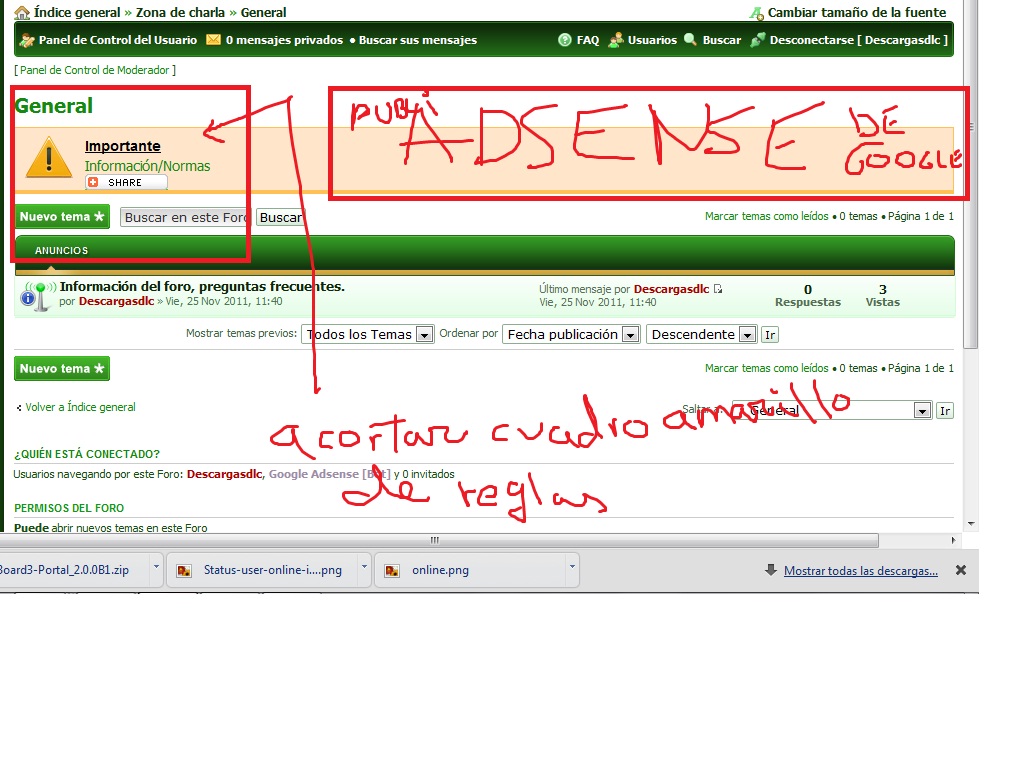Open the Usuarios list
The image size is (1024, 768).
pos(652,40)
